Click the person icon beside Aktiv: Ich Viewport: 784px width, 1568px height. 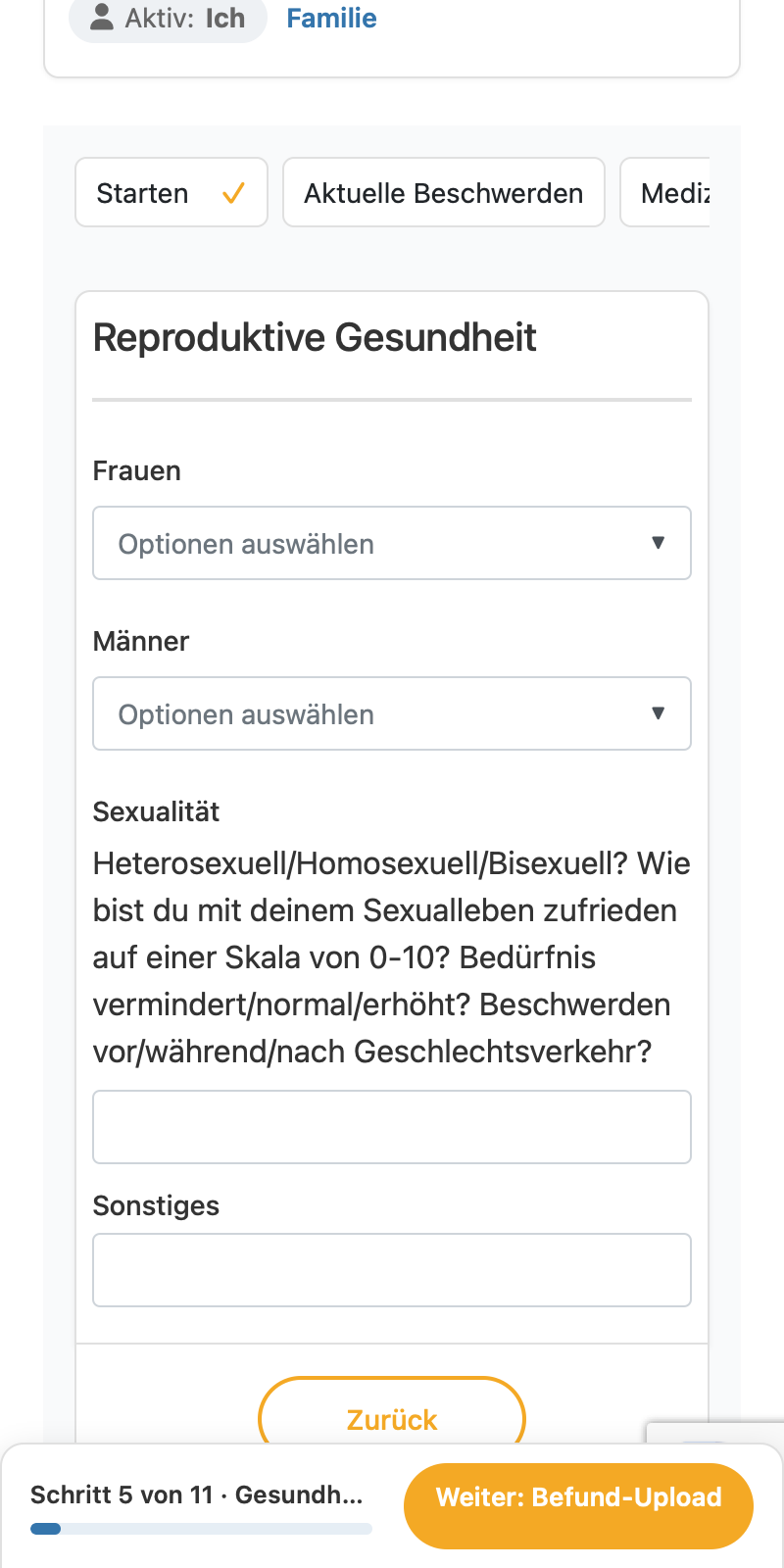tap(102, 17)
